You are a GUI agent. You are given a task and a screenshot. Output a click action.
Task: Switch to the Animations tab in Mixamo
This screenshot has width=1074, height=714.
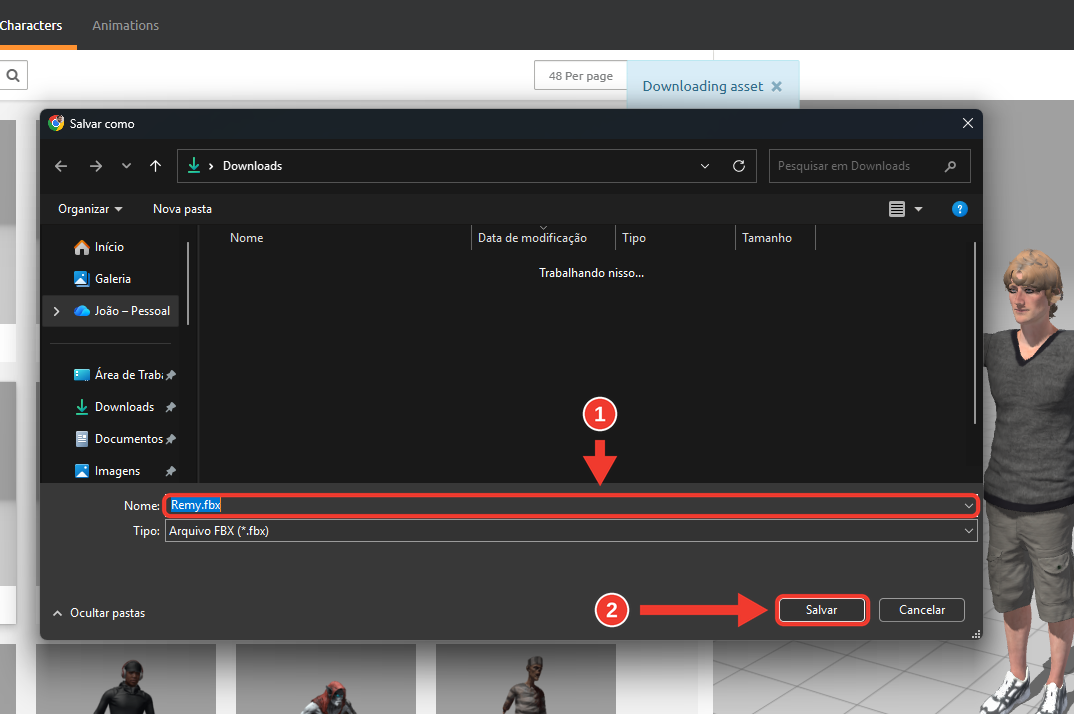click(125, 25)
